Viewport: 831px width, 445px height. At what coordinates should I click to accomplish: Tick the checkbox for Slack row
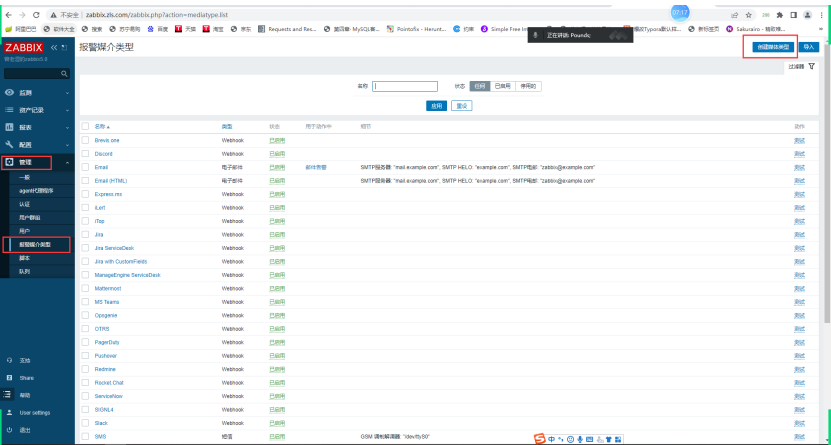(x=85, y=423)
